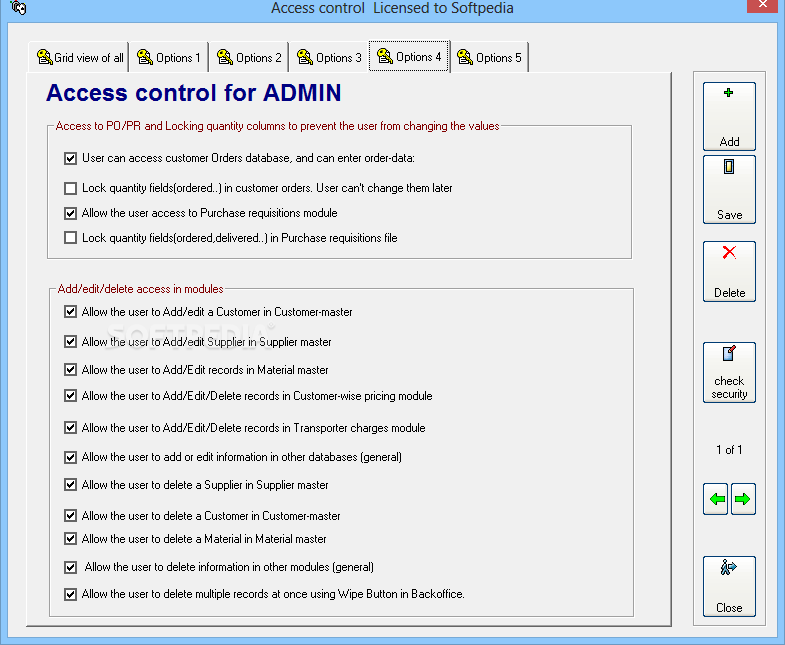Click 'Access to PO/PR and Locking' group label

pos(277,126)
